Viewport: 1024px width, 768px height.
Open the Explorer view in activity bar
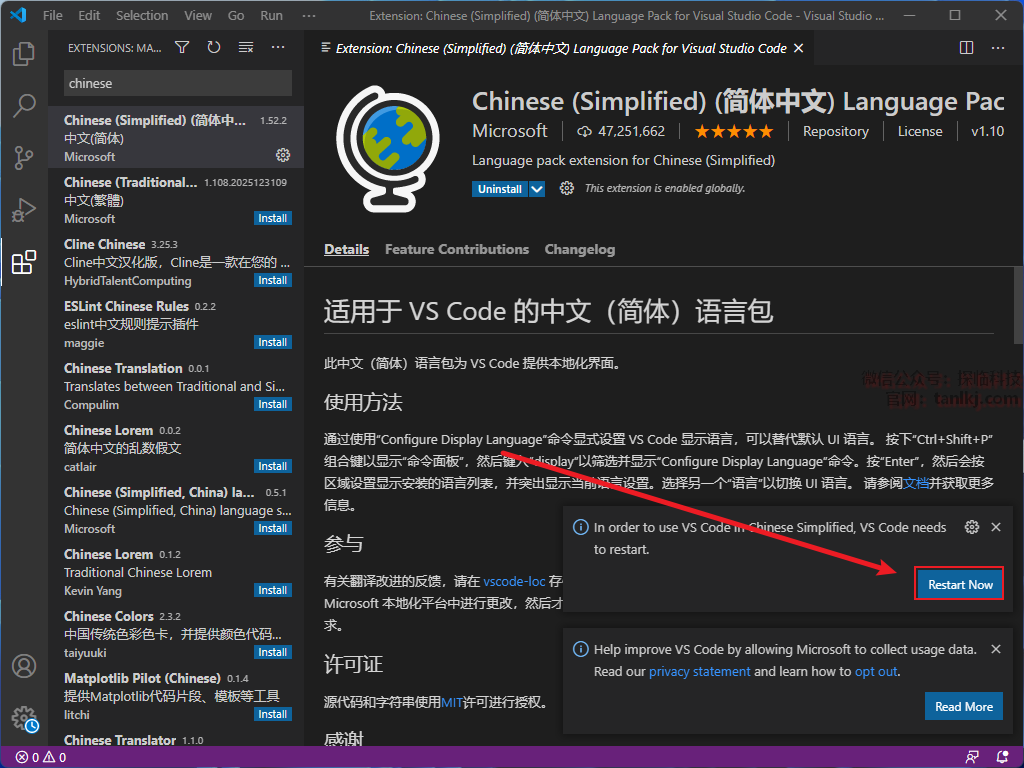click(x=24, y=54)
